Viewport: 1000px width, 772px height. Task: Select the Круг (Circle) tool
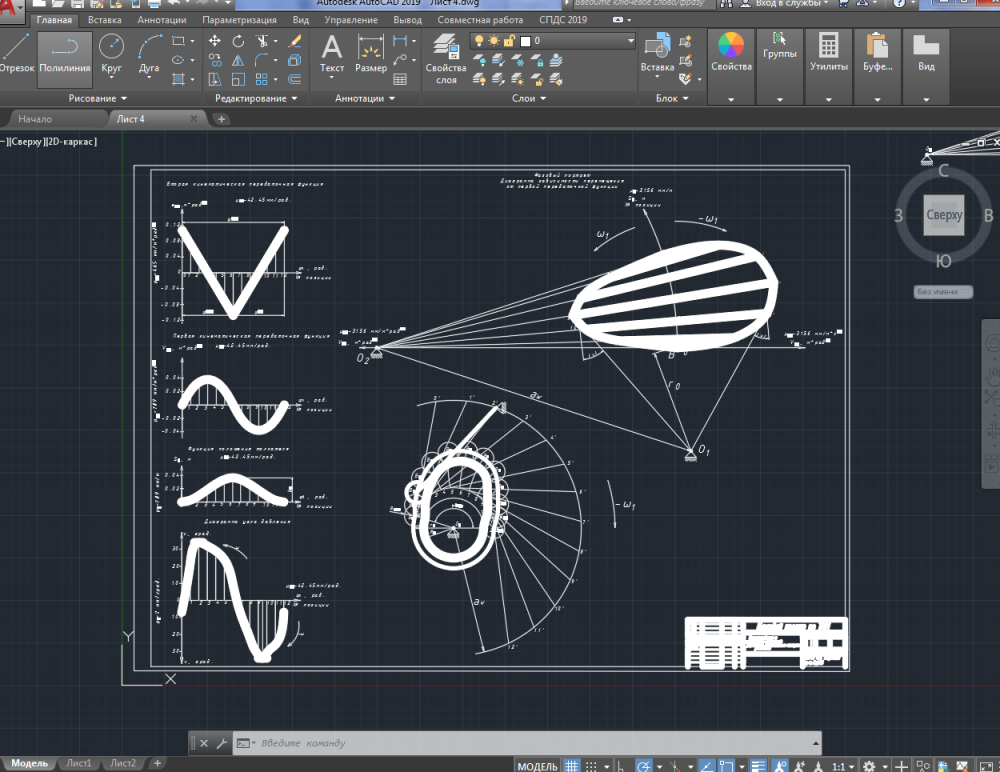[112, 55]
